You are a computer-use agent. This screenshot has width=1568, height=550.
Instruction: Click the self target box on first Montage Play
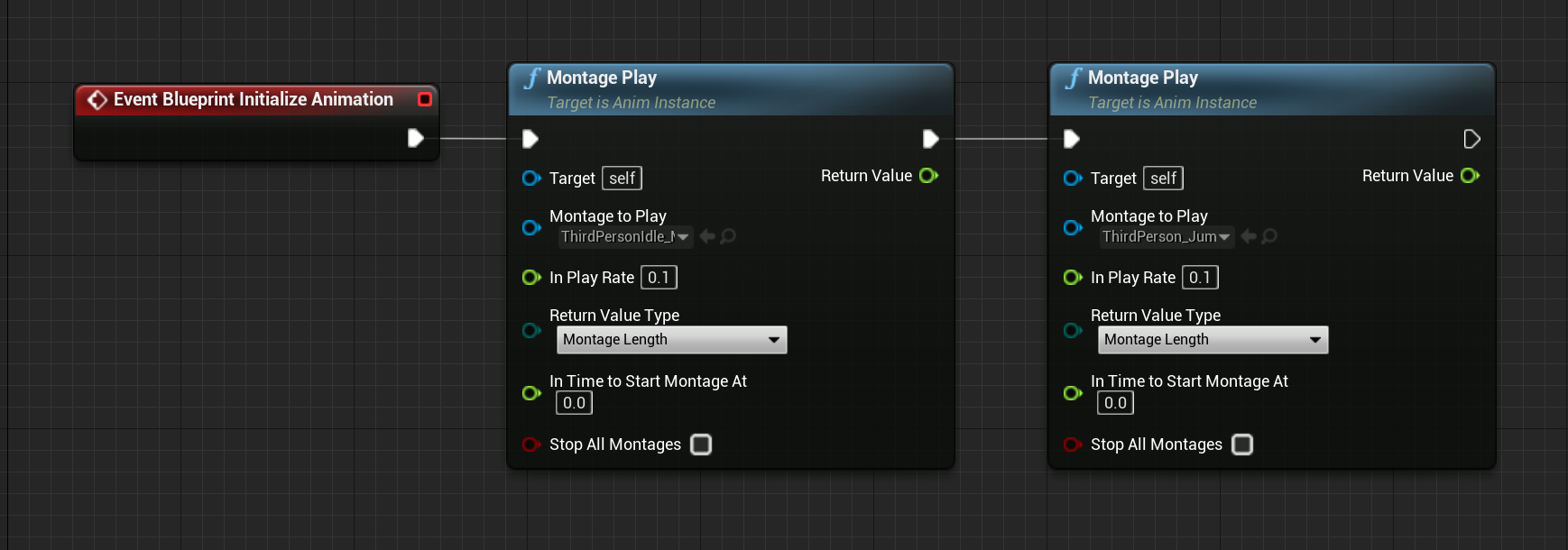[623, 179]
